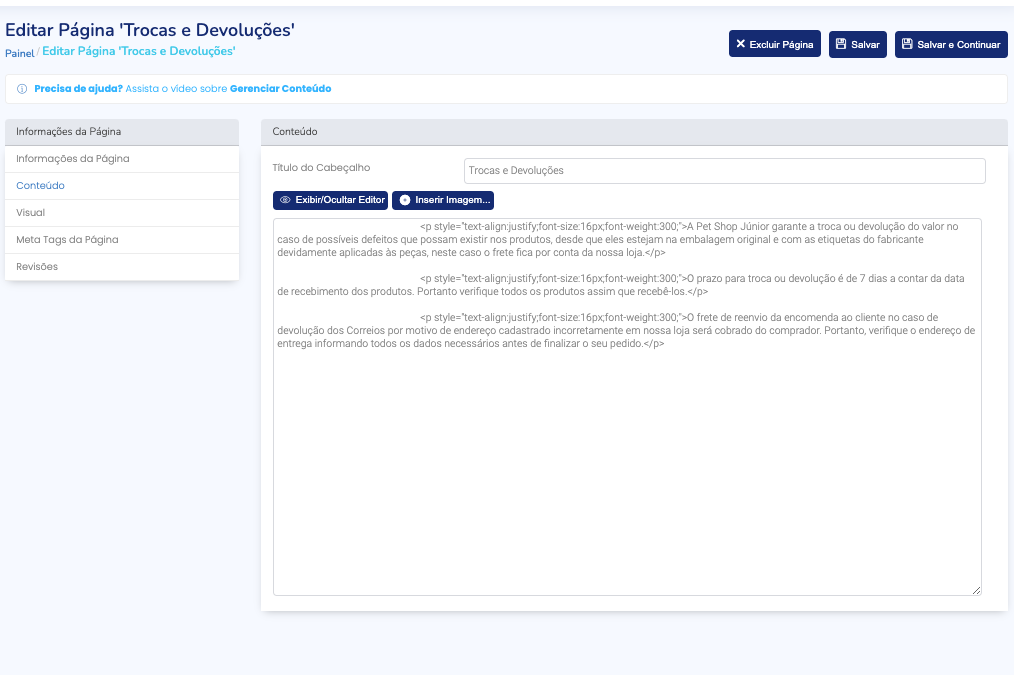Open Informações da Página sidebar item
Image resolution: width=1014 pixels, height=675 pixels.
point(73,159)
